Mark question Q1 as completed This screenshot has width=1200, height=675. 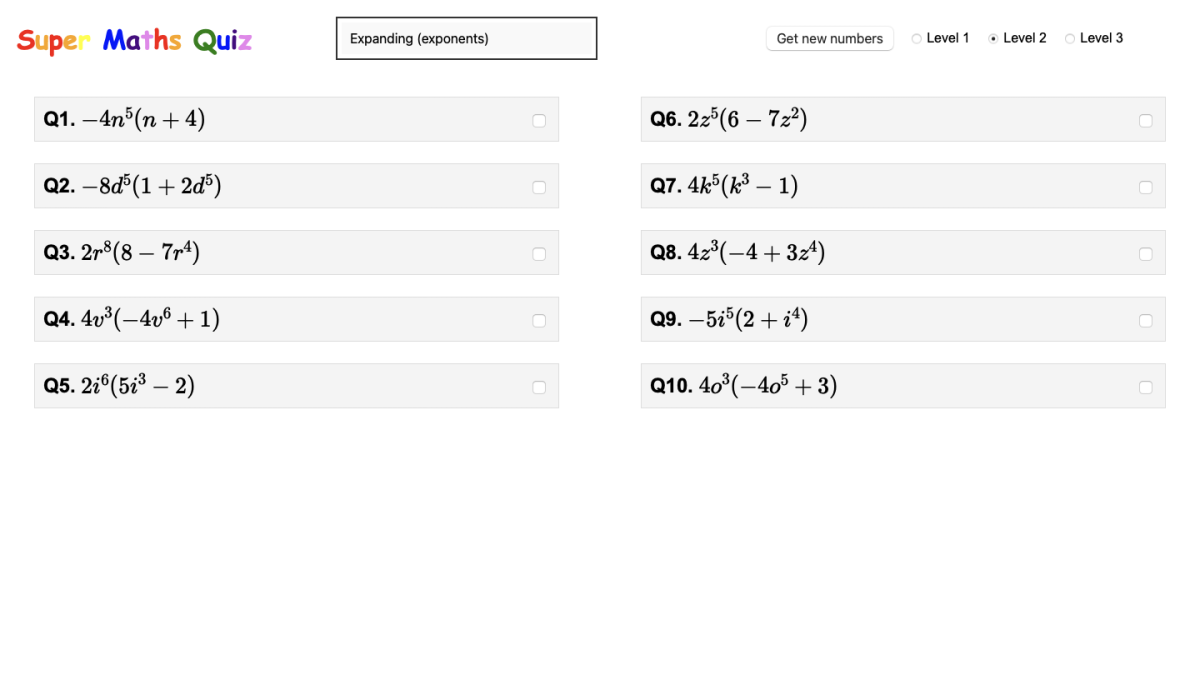pyautogui.click(x=539, y=120)
